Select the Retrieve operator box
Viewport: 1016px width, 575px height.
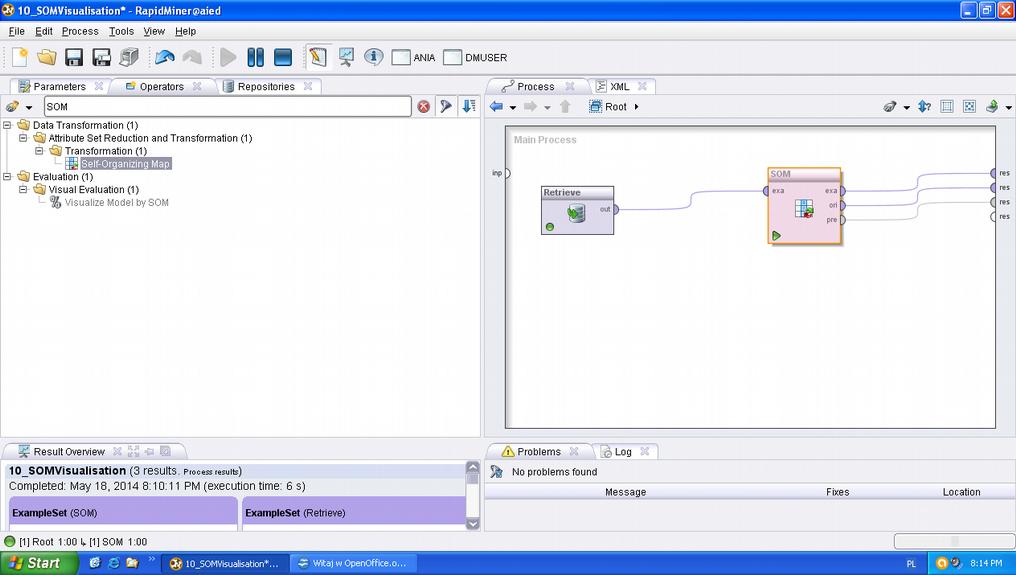[x=577, y=211]
